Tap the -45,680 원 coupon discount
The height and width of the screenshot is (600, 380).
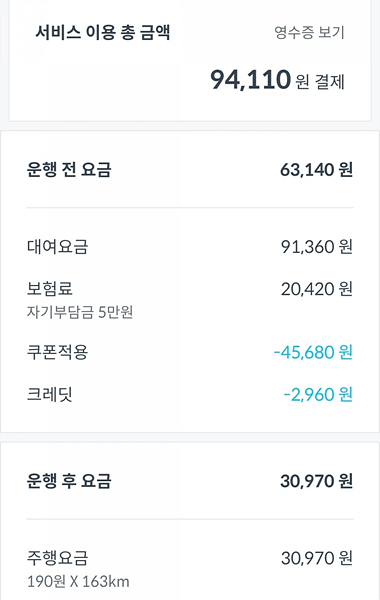pyautogui.click(x=313, y=352)
